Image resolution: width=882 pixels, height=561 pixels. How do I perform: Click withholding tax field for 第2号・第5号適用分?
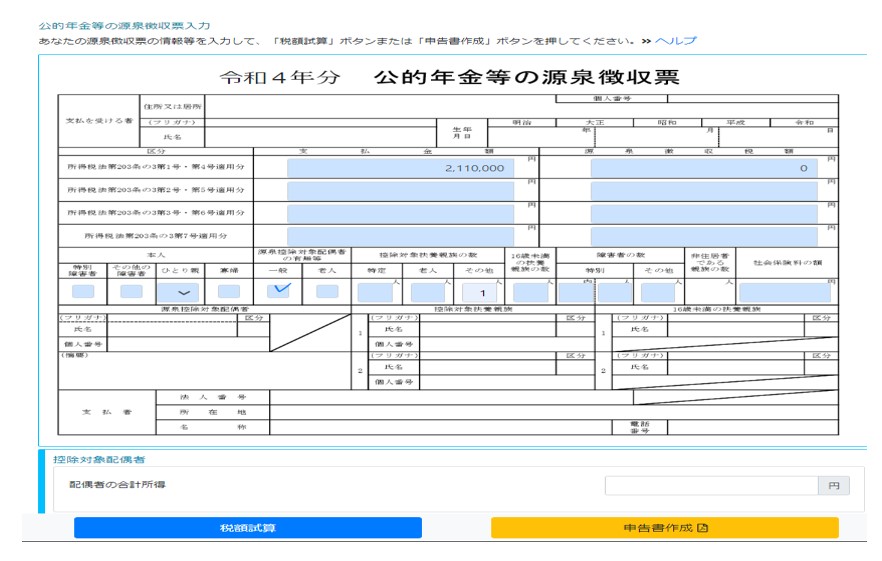click(704, 191)
